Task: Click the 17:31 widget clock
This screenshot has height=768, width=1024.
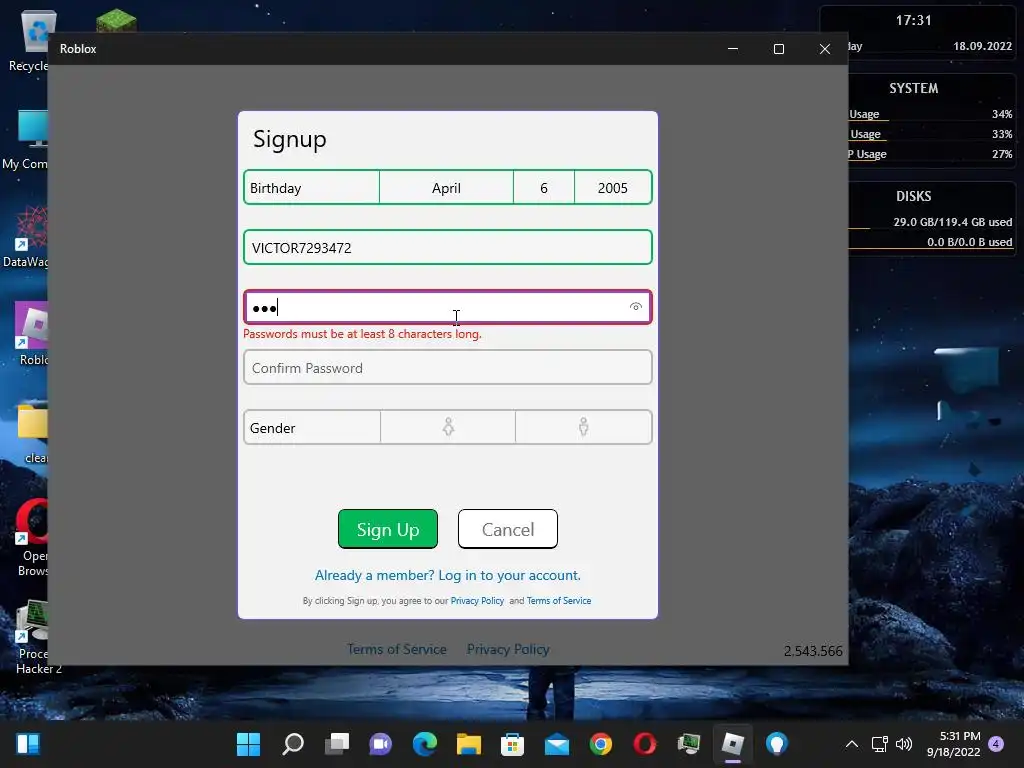Action: pos(914,20)
